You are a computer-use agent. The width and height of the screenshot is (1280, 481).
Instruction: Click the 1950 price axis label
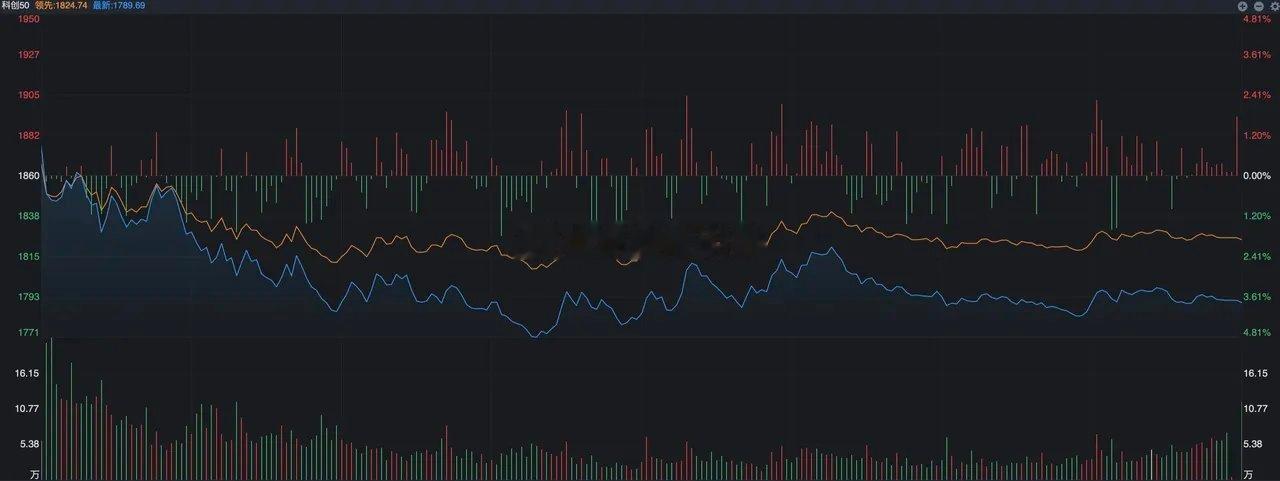(x=29, y=19)
